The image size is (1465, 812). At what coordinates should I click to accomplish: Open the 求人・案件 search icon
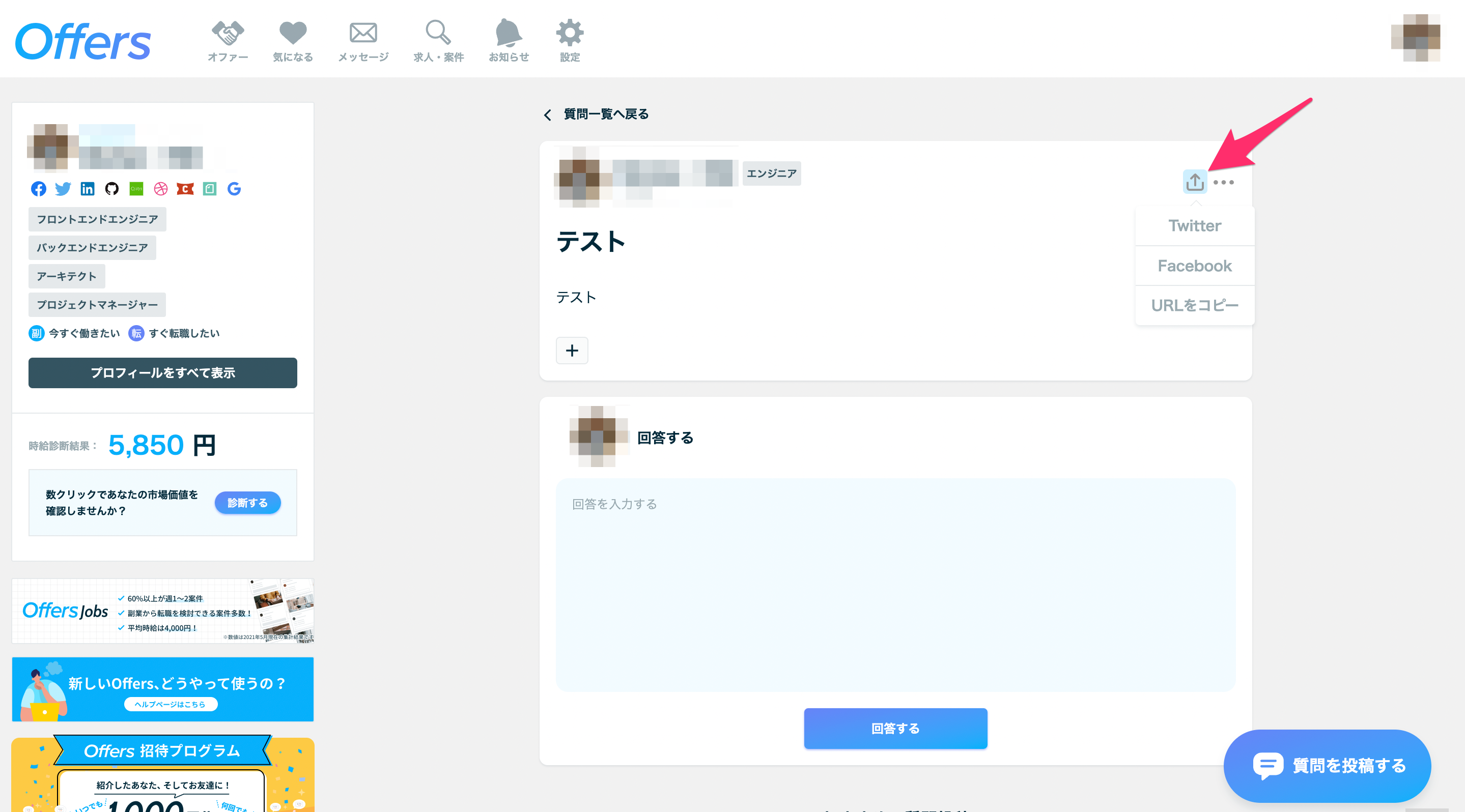click(x=438, y=40)
